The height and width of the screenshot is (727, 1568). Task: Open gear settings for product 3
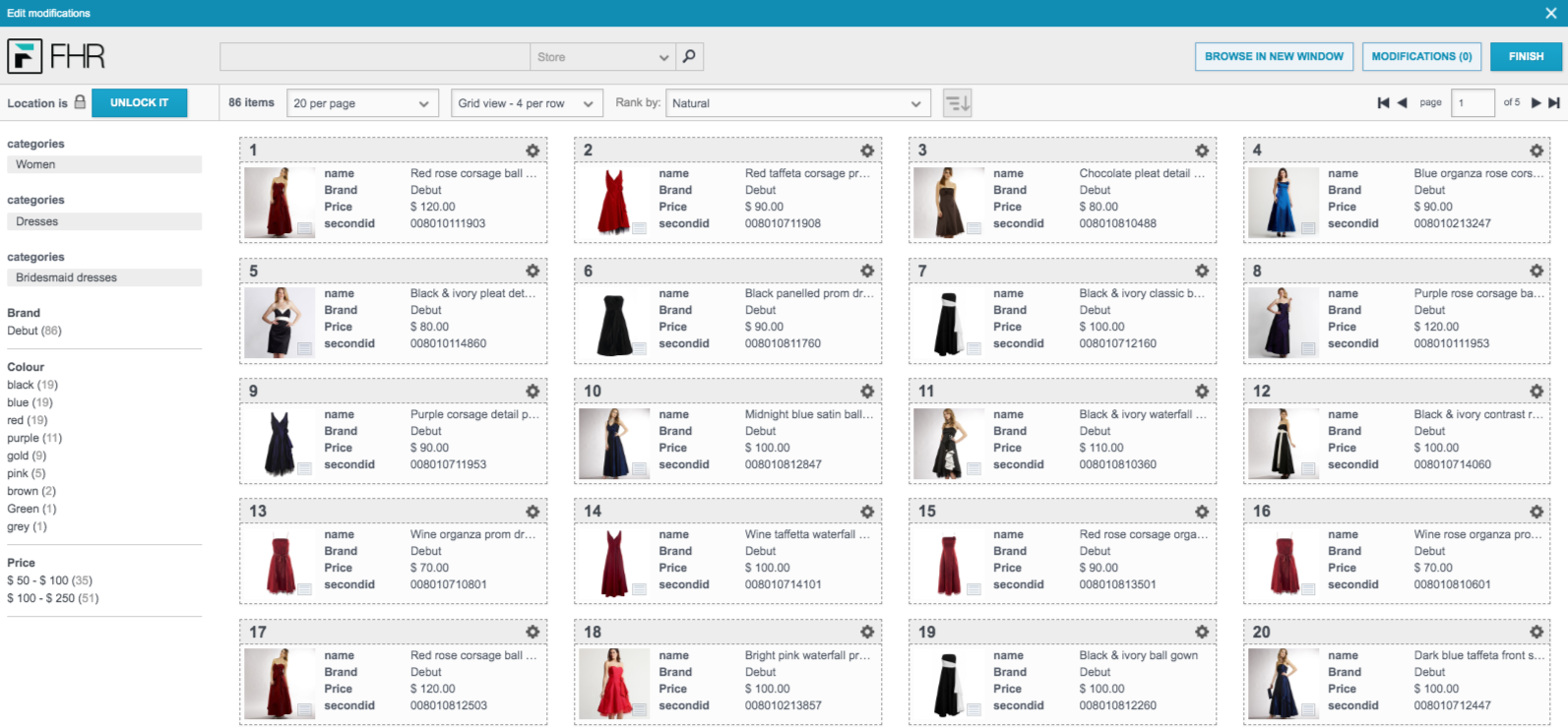1202,151
